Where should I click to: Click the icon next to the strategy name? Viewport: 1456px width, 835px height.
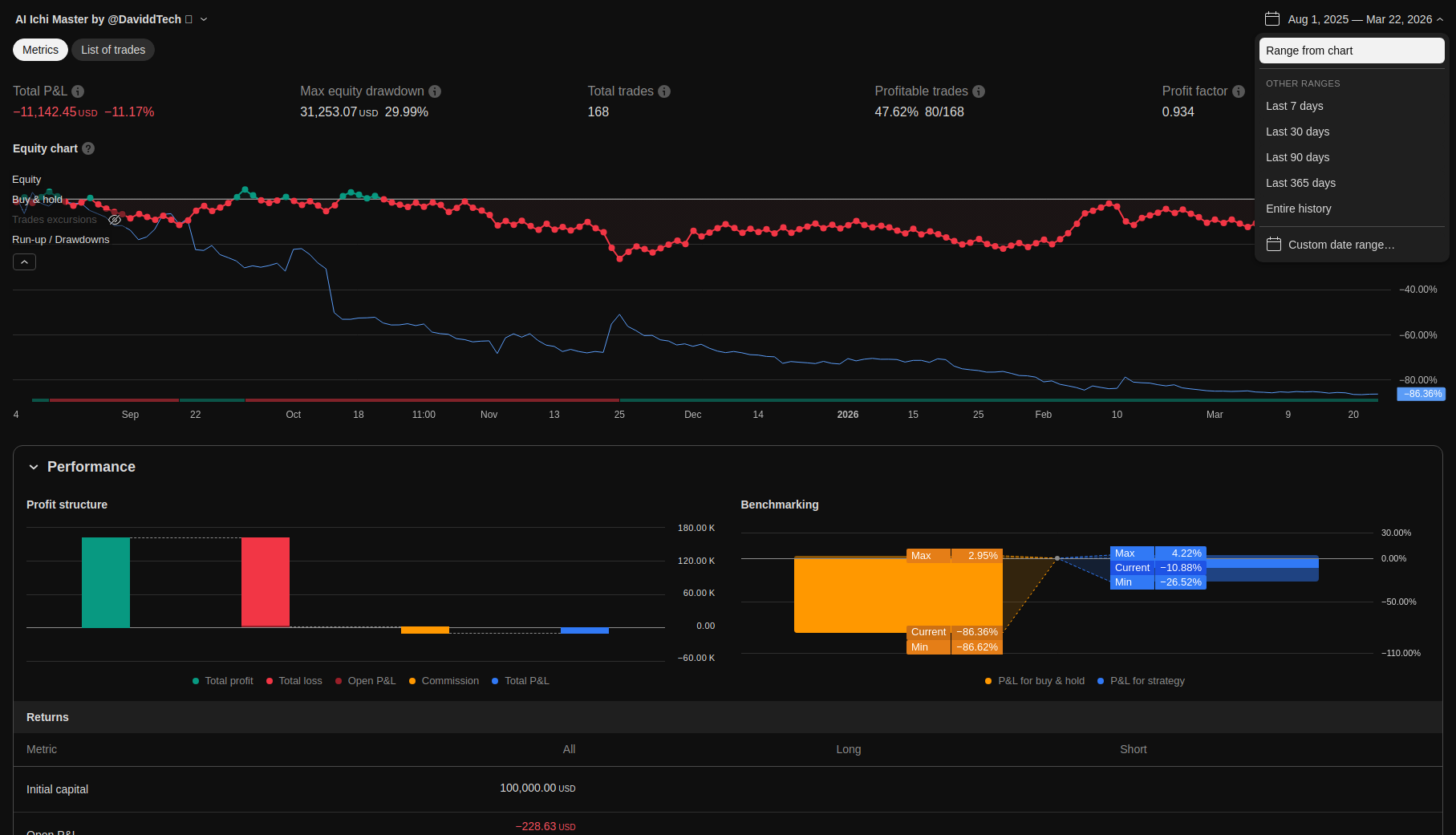point(189,19)
